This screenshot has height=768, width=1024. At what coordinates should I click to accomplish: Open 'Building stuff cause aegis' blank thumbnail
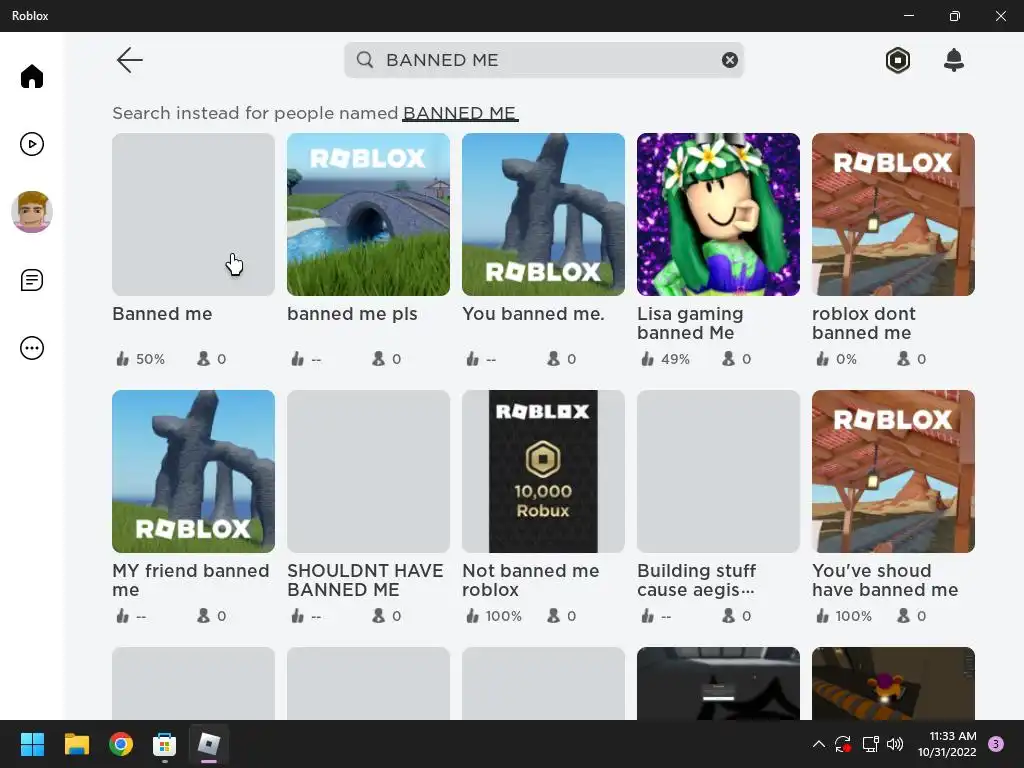[718, 472]
